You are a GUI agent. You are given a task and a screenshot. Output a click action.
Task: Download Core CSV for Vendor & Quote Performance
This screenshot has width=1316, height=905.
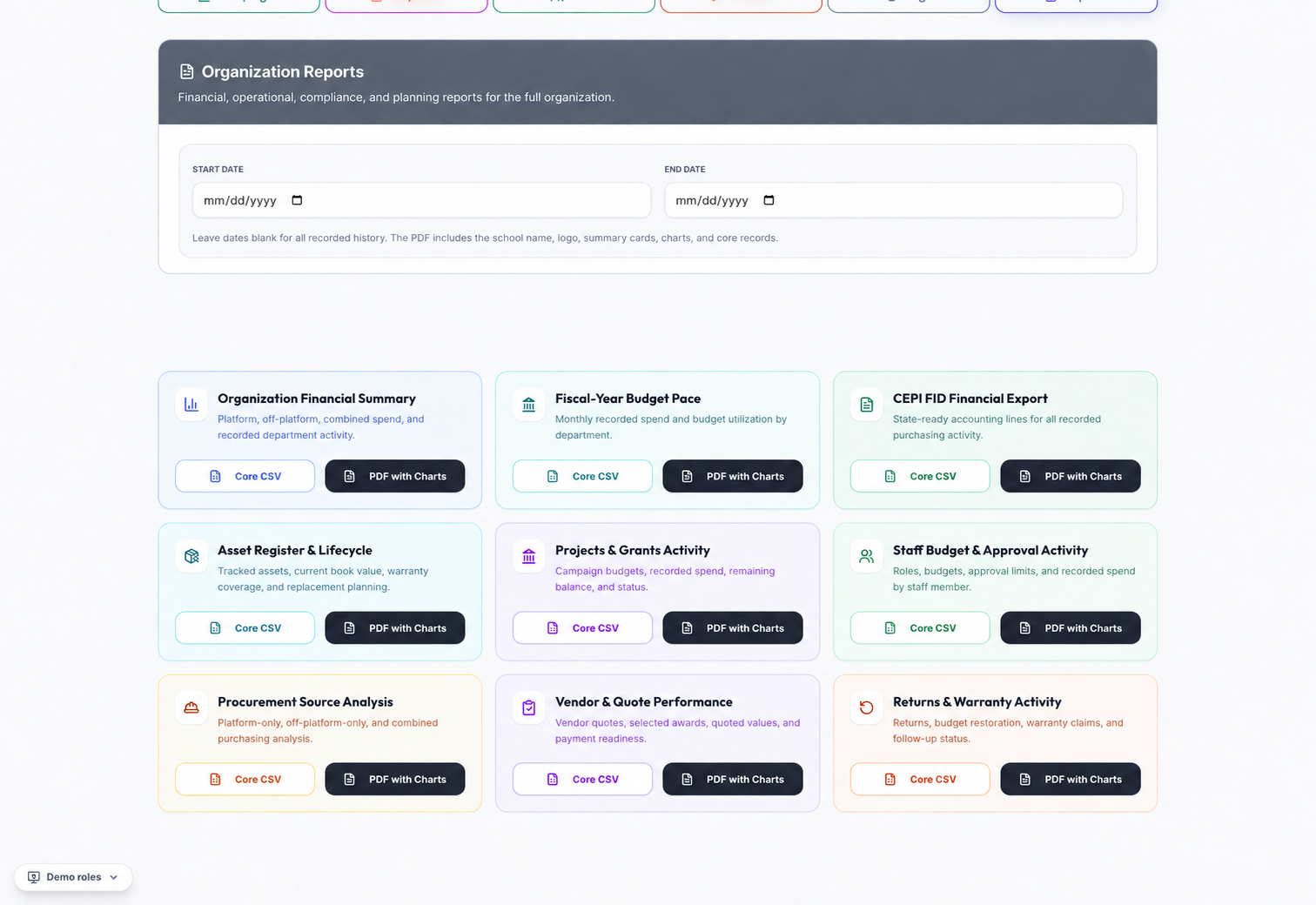(x=582, y=779)
